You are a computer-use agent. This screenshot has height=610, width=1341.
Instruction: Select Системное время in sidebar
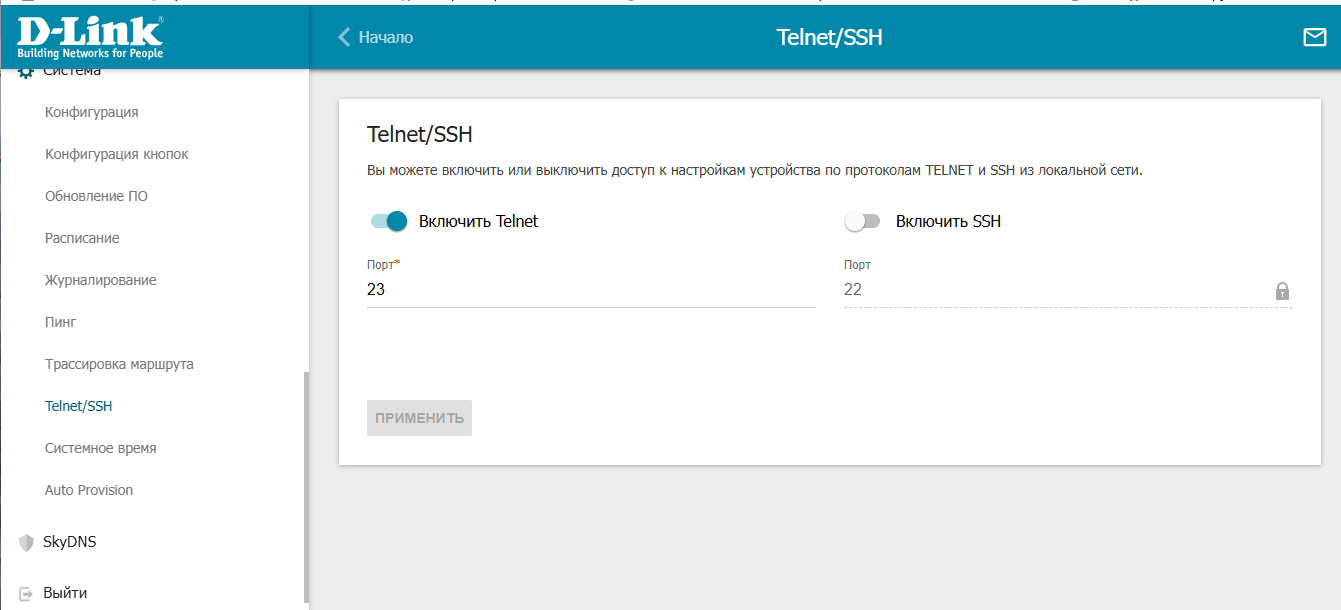pos(101,448)
